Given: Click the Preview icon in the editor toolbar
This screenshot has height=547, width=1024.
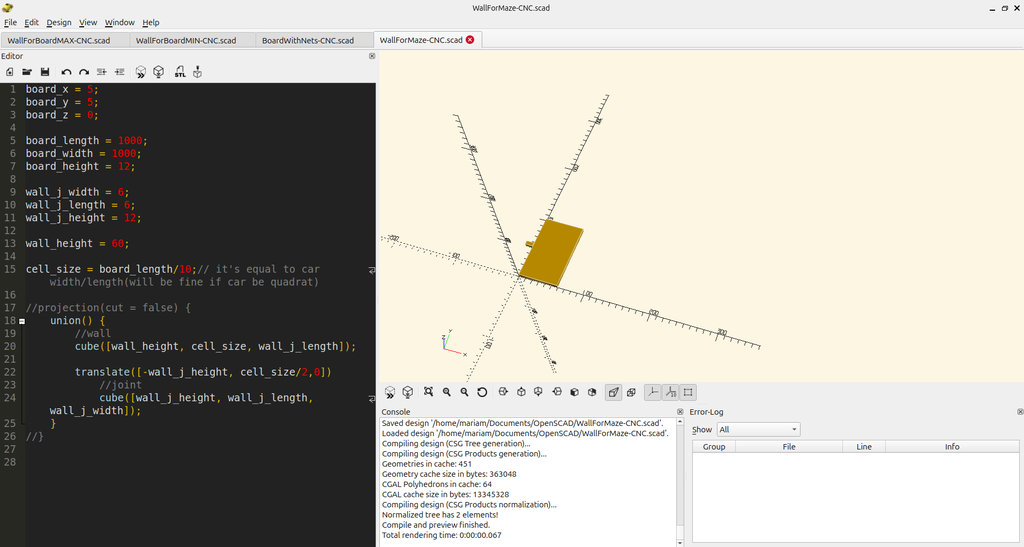Looking at the screenshot, I should tap(140, 72).
